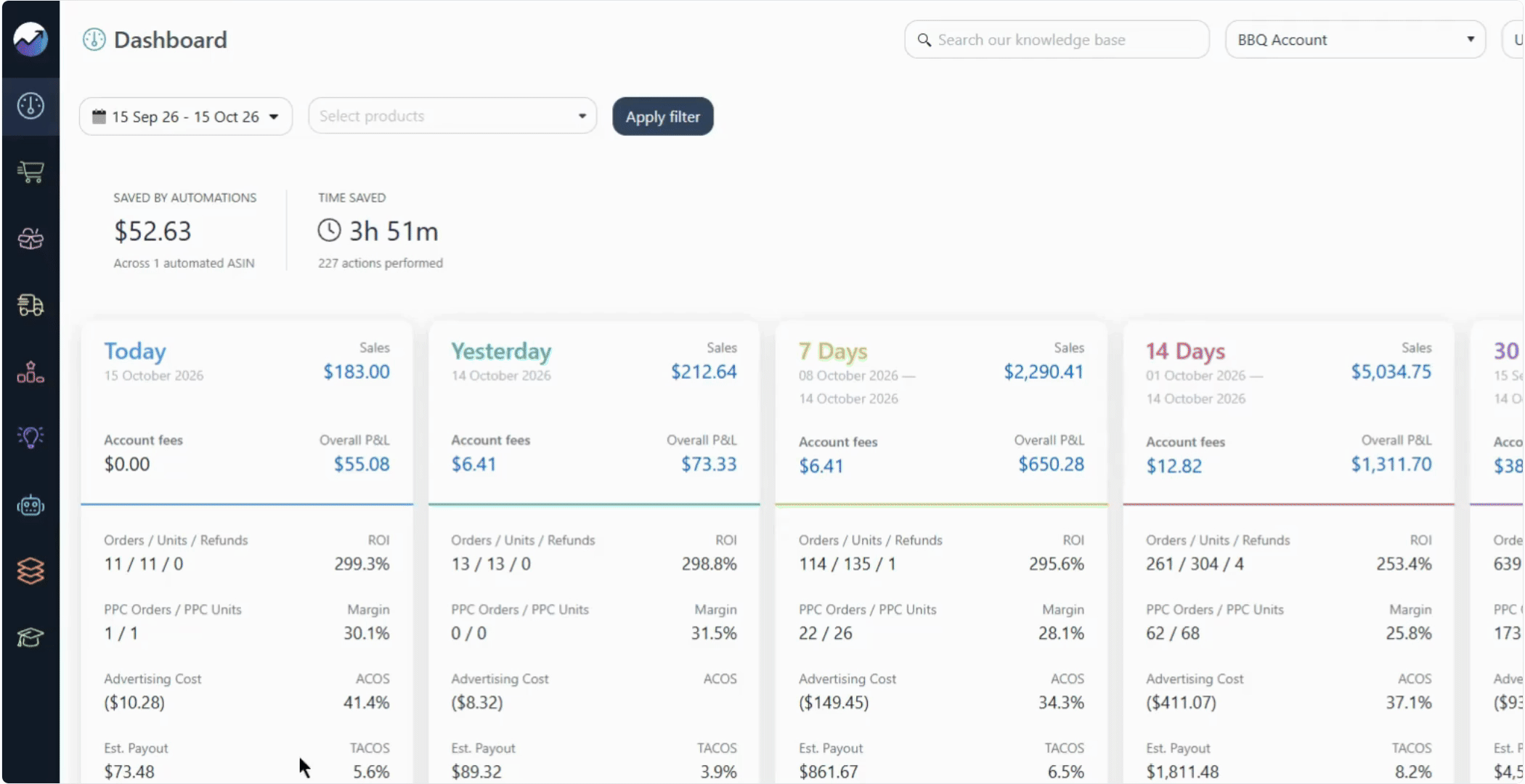Open the Select products dropdown
Viewport: 1525px width, 784px height.
tap(452, 116)
